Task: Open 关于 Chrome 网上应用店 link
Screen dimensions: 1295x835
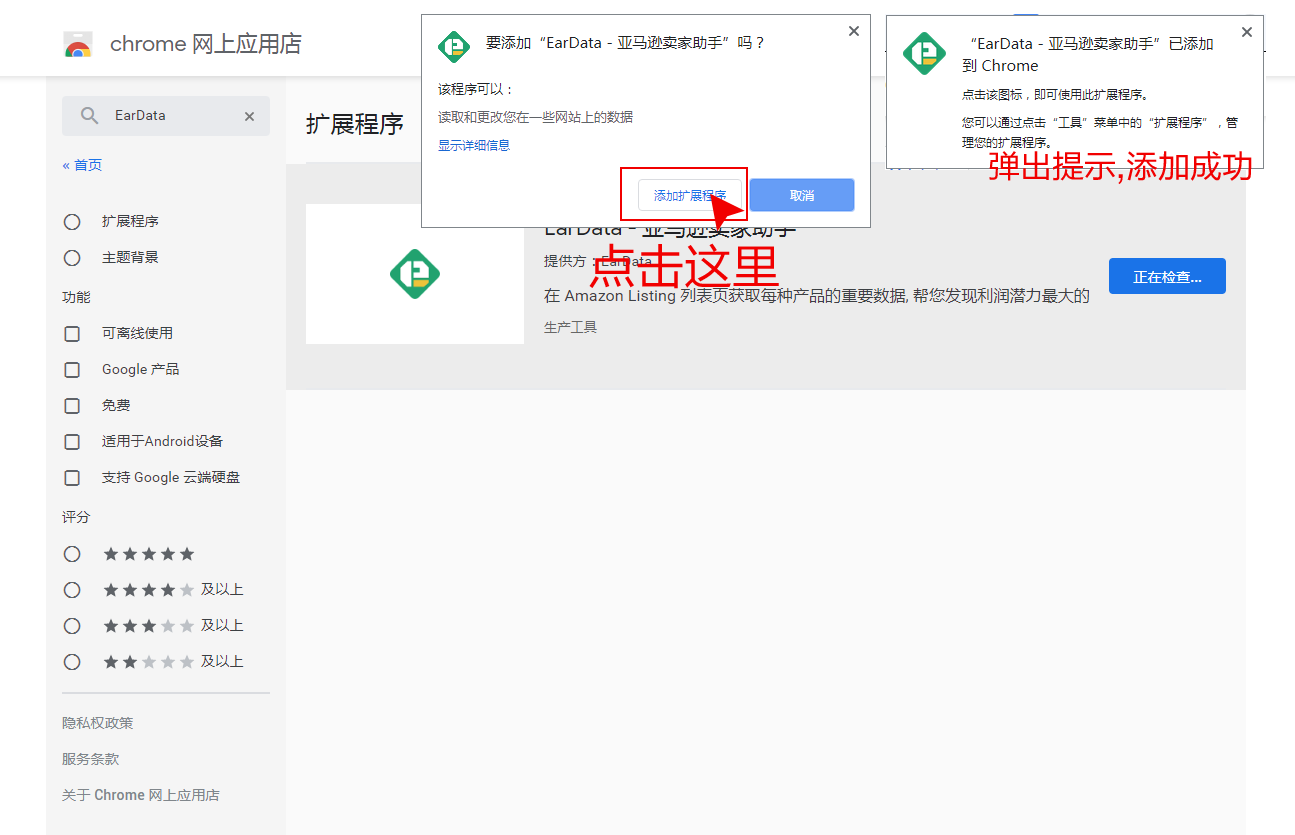Action: pyautogui.click(x=141, y=795)
